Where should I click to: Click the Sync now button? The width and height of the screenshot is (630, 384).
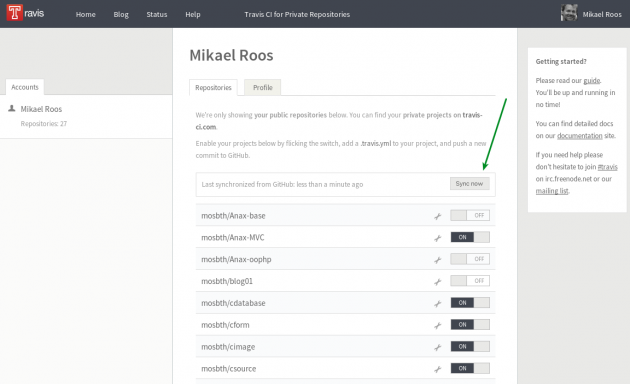pyautogui.click(x=470, y=184)
